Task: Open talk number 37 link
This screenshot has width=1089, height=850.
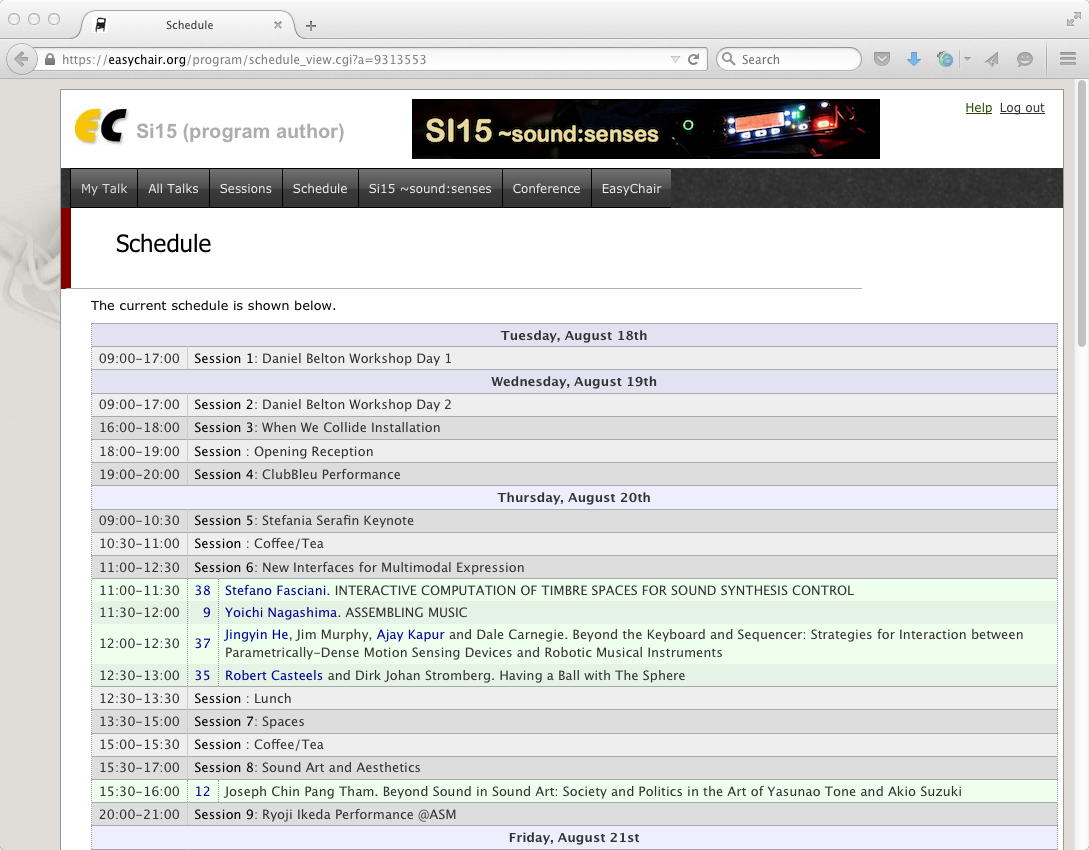Action: 202,644
